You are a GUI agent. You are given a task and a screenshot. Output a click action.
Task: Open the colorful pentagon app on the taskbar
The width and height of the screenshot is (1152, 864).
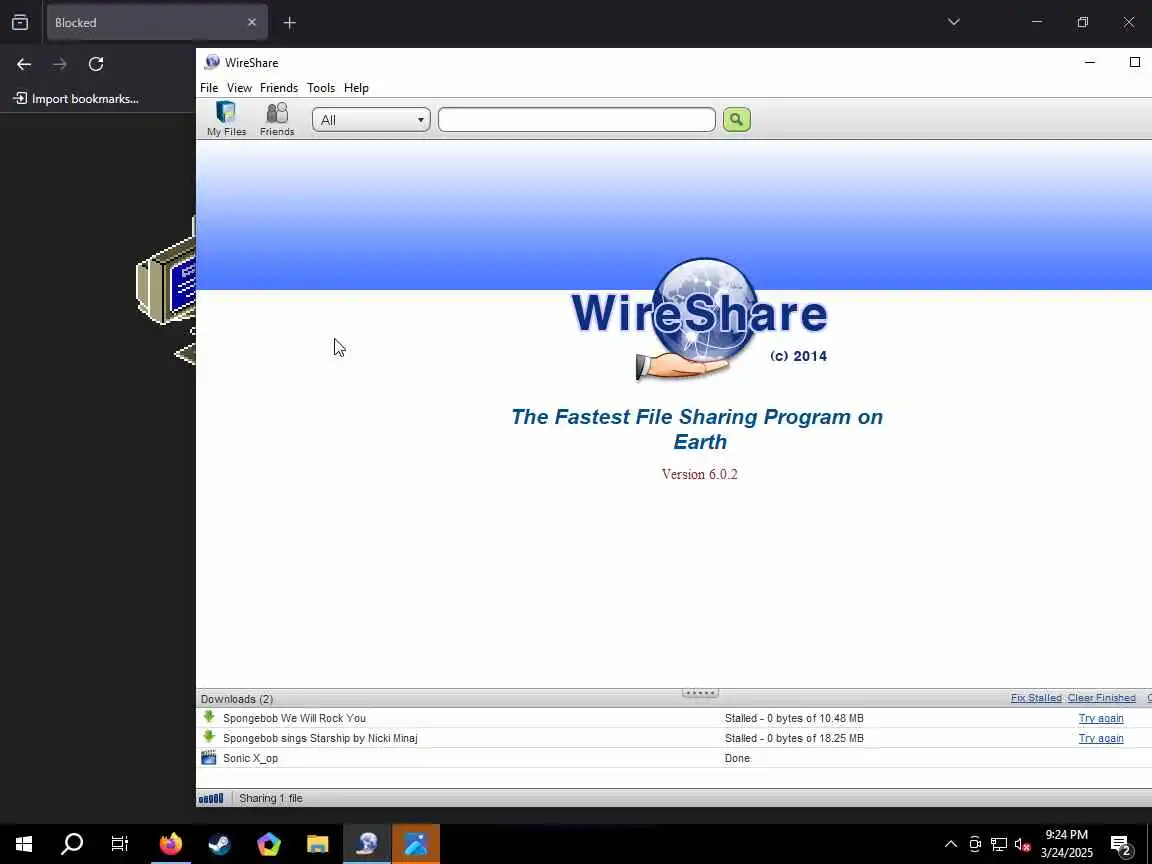(x=269, y=843)
